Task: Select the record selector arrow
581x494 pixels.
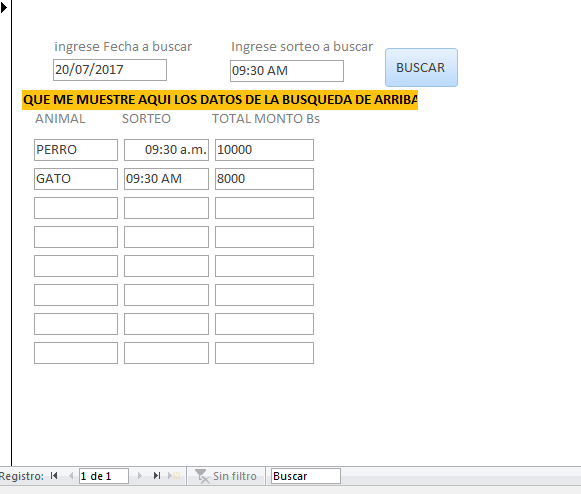Action: click(4, 7)
